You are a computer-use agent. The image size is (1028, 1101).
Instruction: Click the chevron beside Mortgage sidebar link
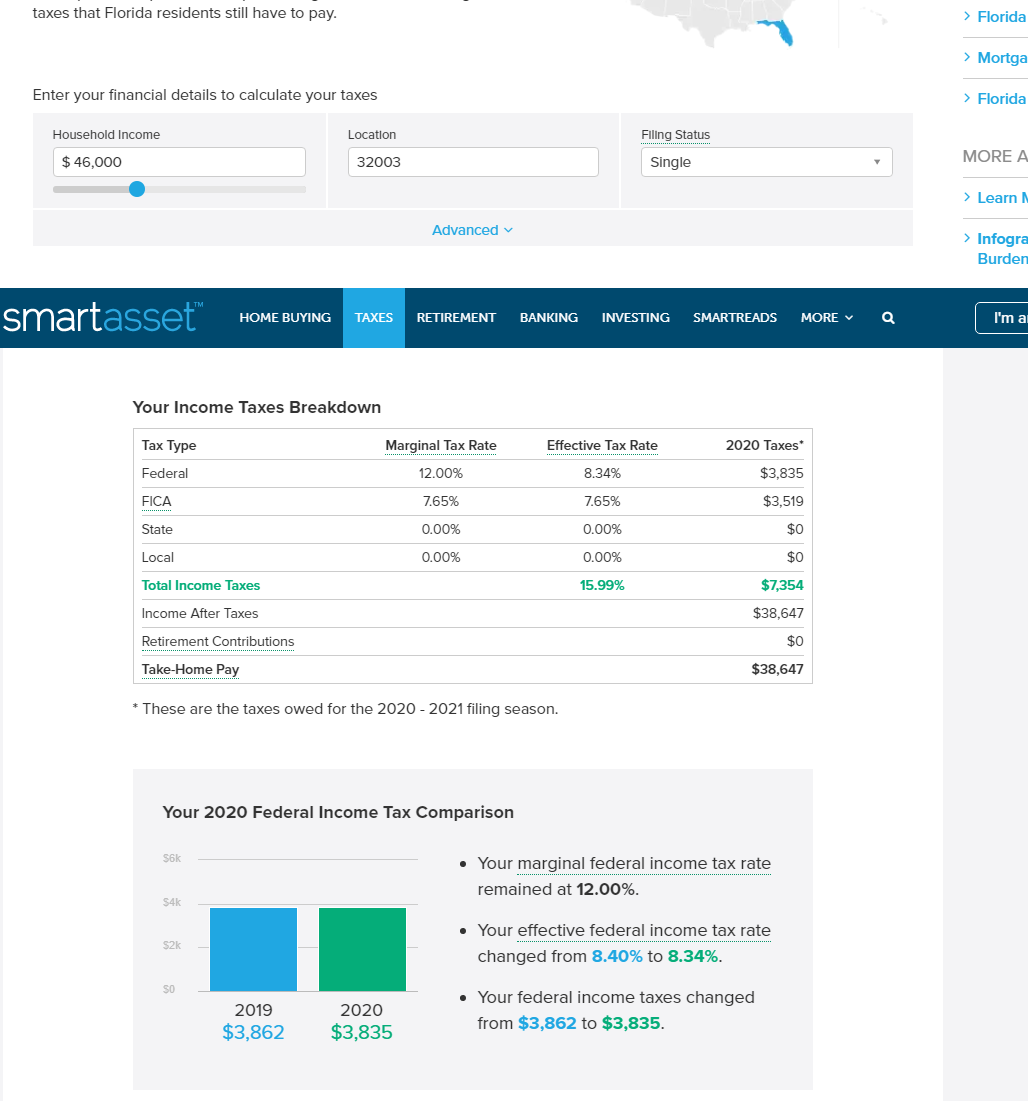pos(967,57)
